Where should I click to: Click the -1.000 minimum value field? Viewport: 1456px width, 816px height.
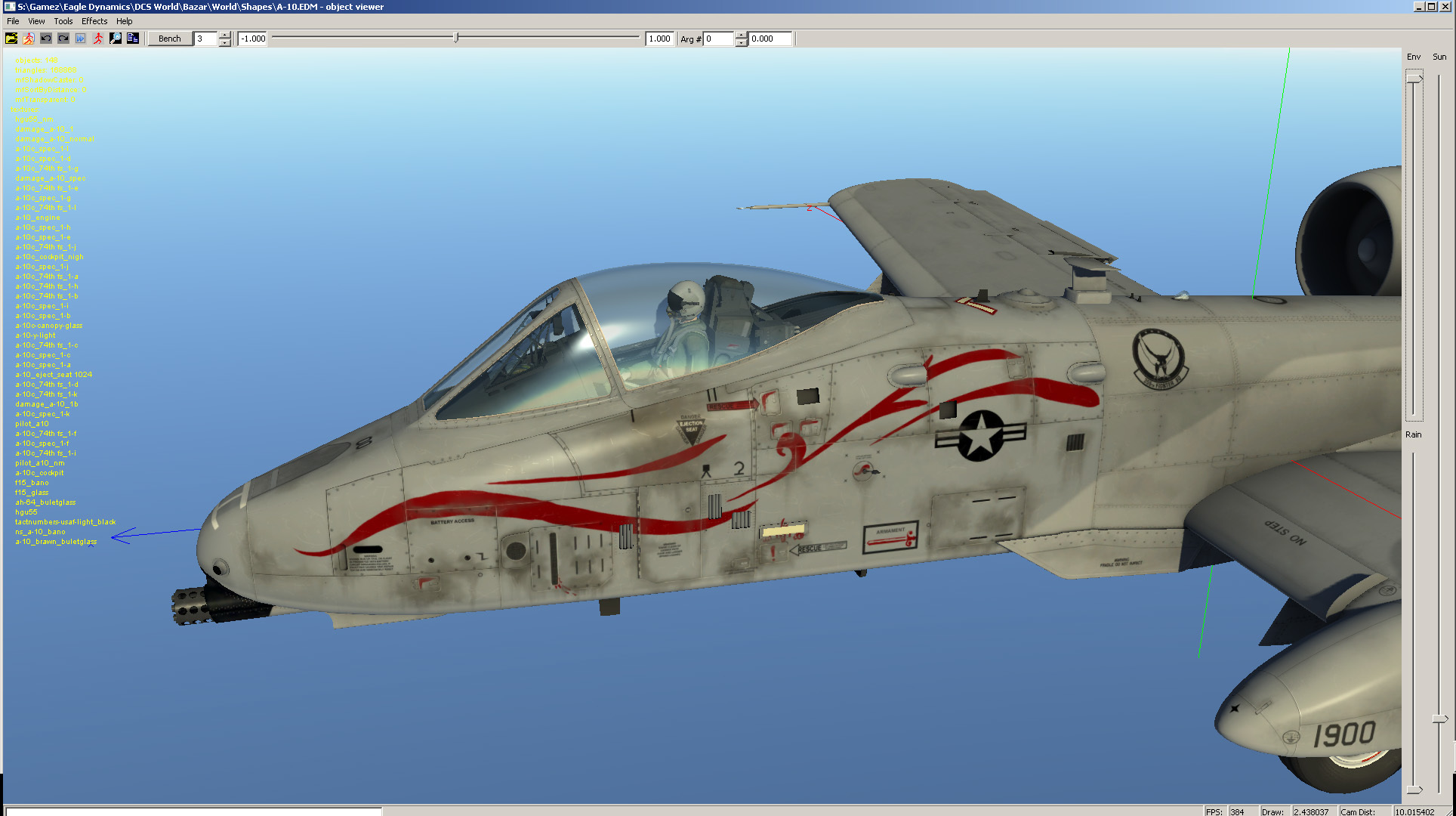click(253, 39)
